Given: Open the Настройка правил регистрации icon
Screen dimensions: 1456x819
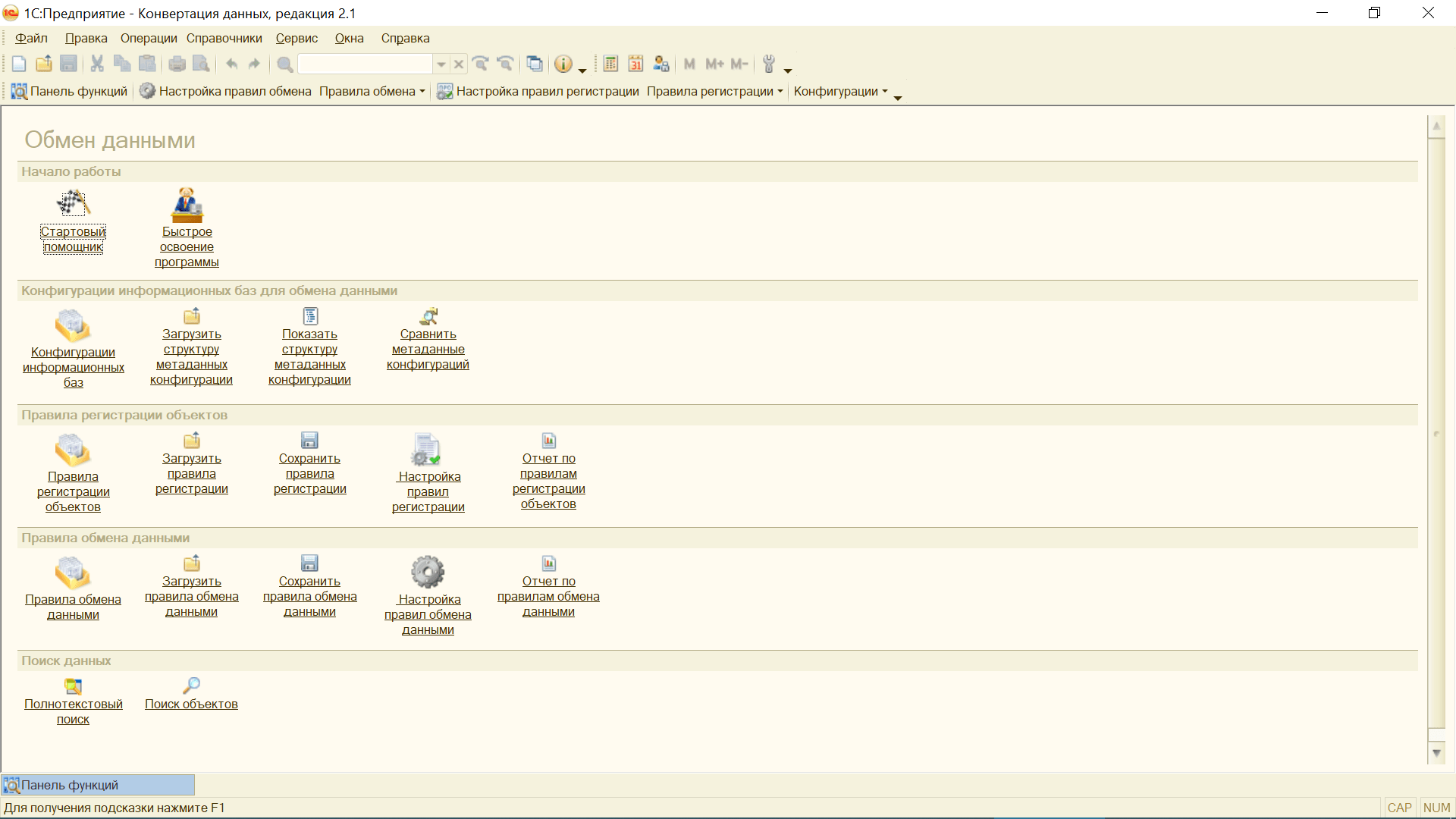Looking at the screenshot, I should 426,450.
